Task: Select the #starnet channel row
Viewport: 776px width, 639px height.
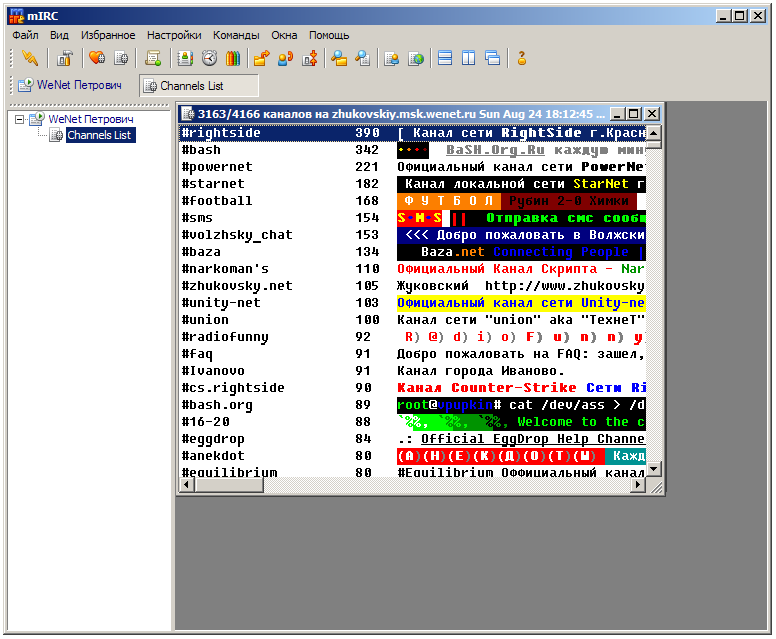Action: point(412,184)
